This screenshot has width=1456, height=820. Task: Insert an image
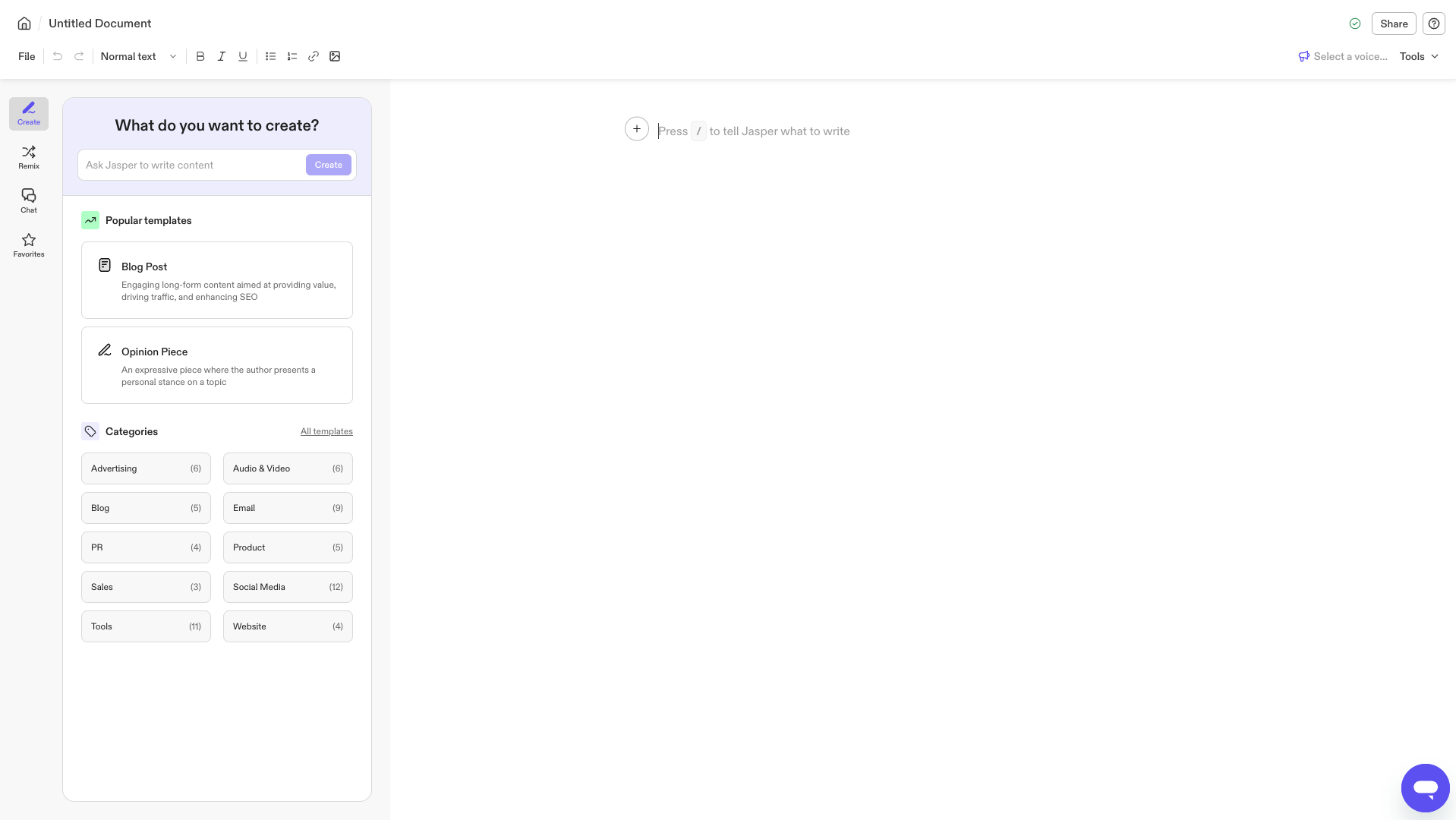point(335,55)
